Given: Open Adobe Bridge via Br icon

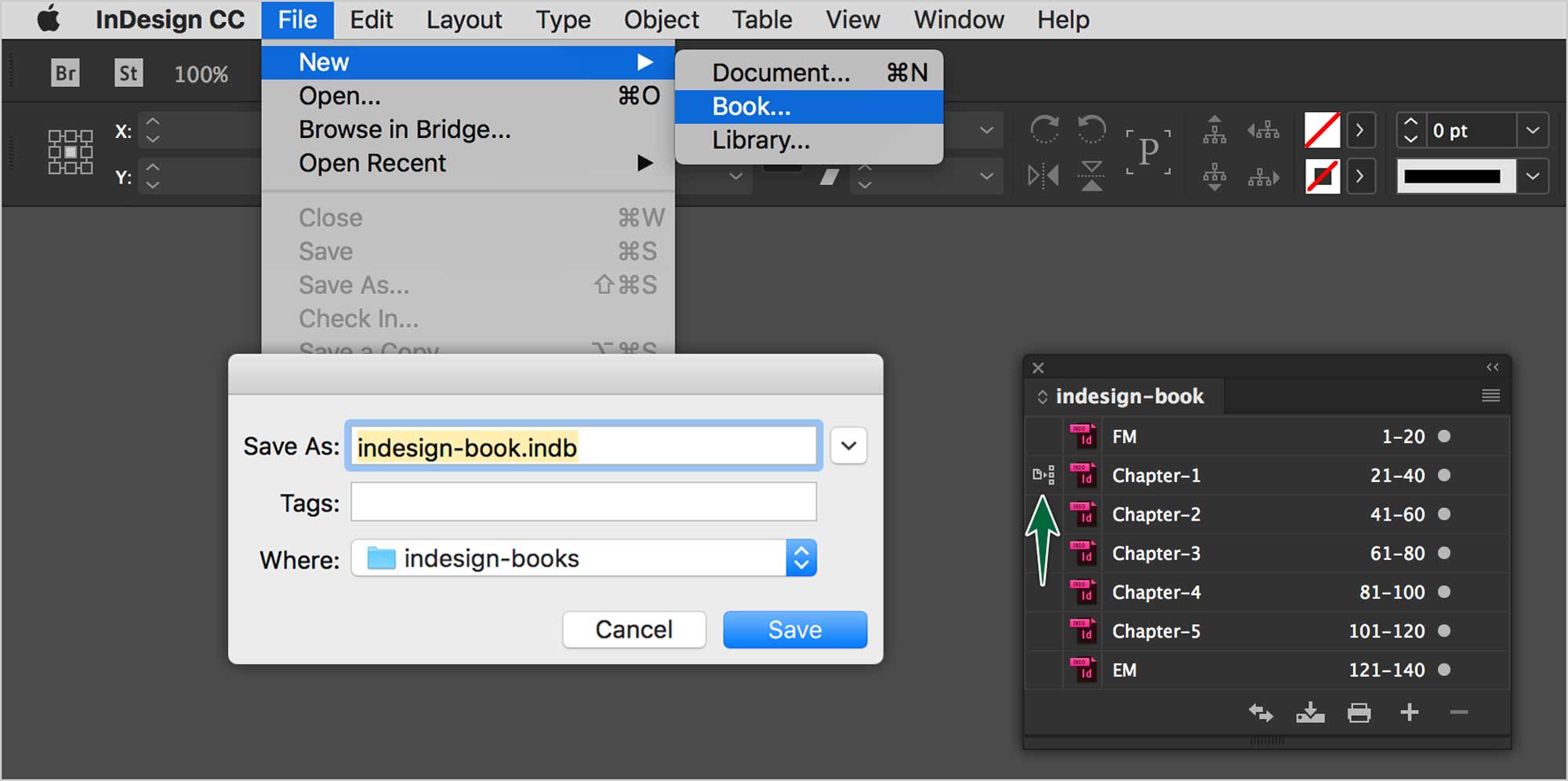Looking at the screenshot, I should [x=66, y=74].
